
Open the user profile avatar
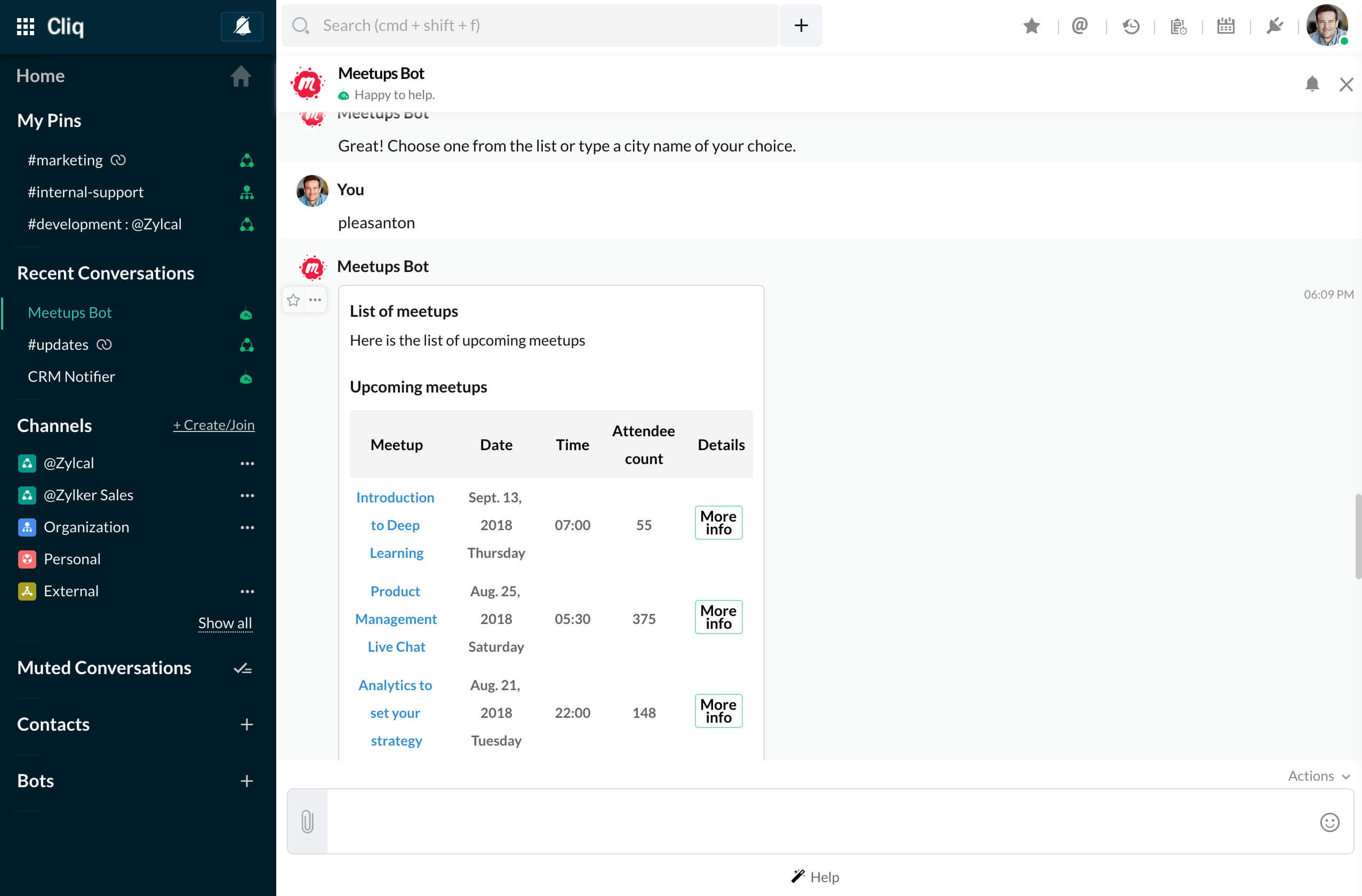coord(1327,25)
